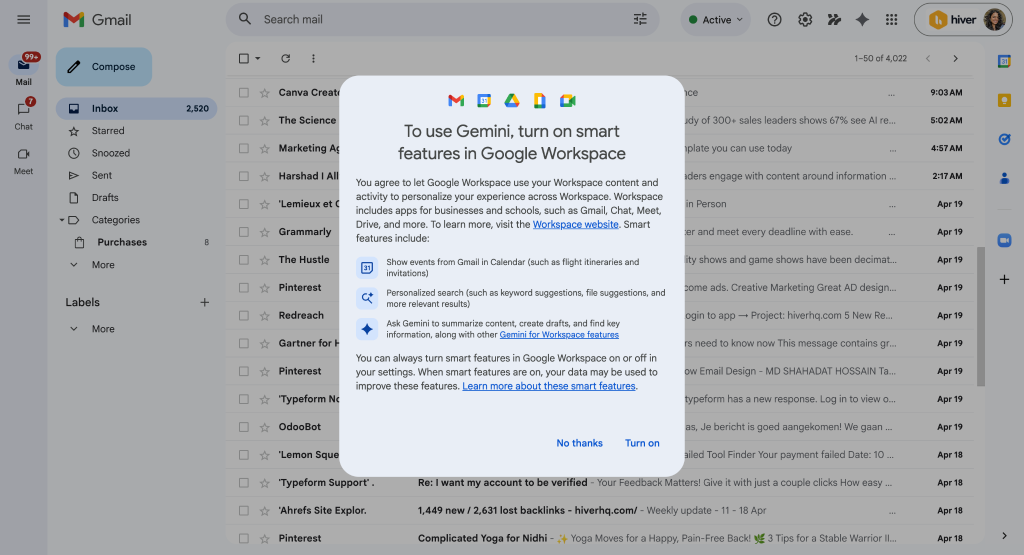This screenshot has height=555, width=1024.
Task: Expand More under Labels
Action: pos(103,328)
